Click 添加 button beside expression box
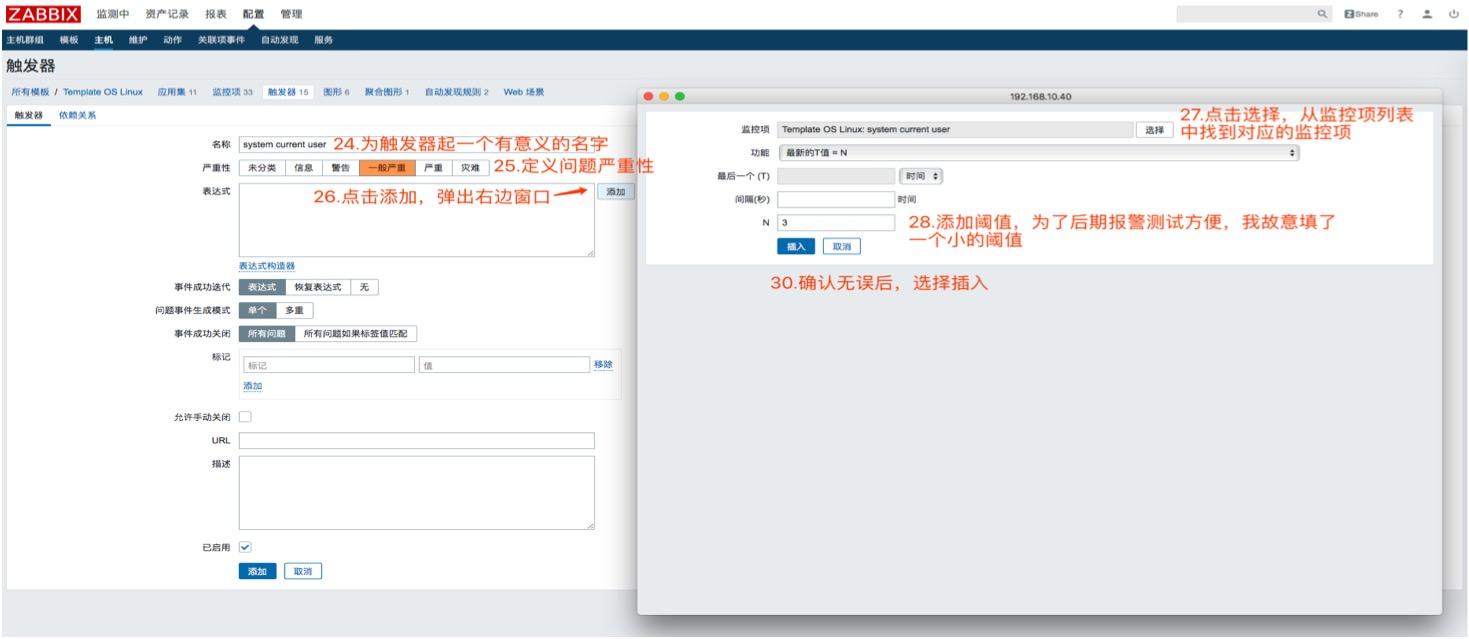This screenshot has height=639, width=1469. (x=616, y=191)
